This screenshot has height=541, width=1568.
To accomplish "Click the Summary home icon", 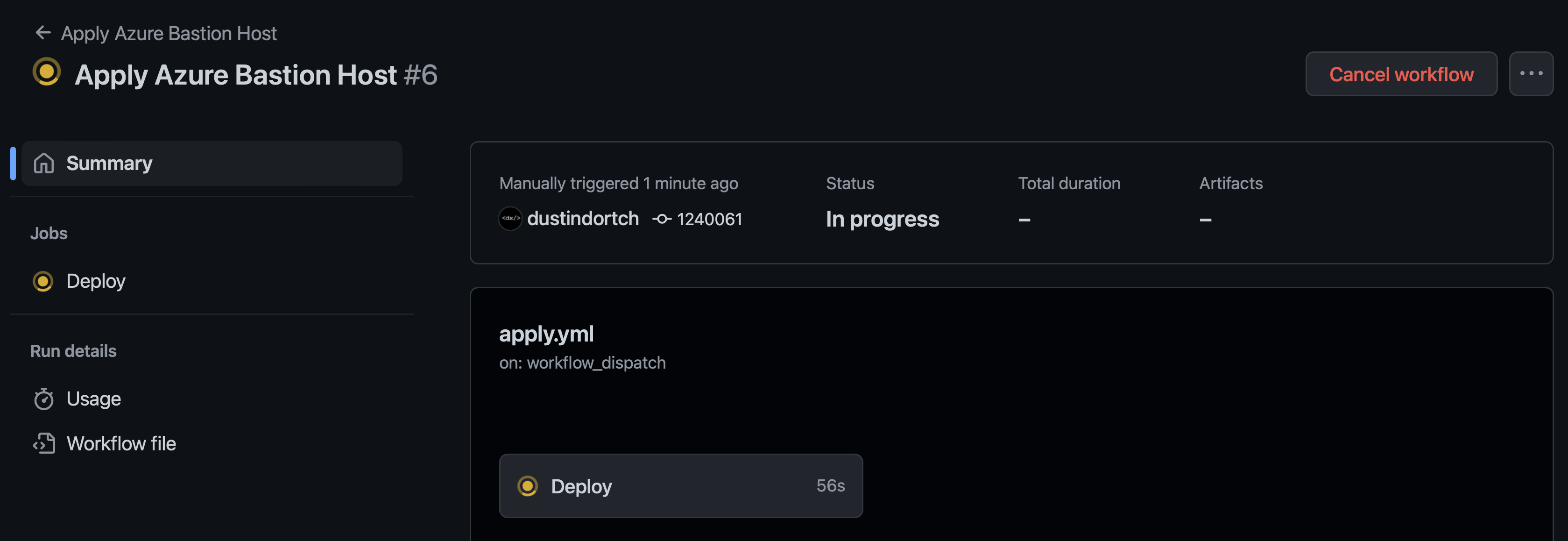I will point(44,163).
